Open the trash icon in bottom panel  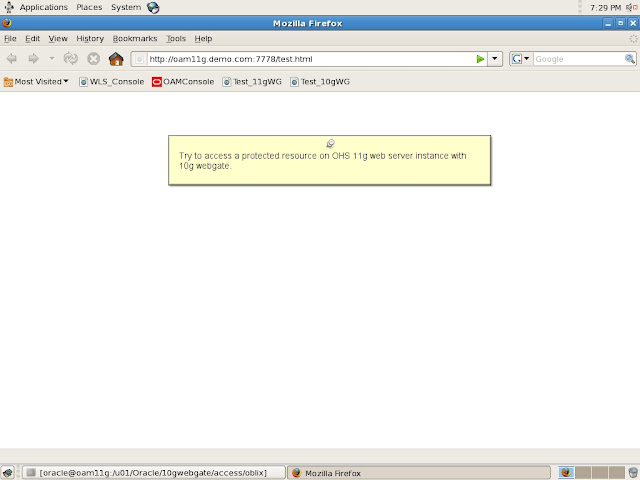[633, 473]
